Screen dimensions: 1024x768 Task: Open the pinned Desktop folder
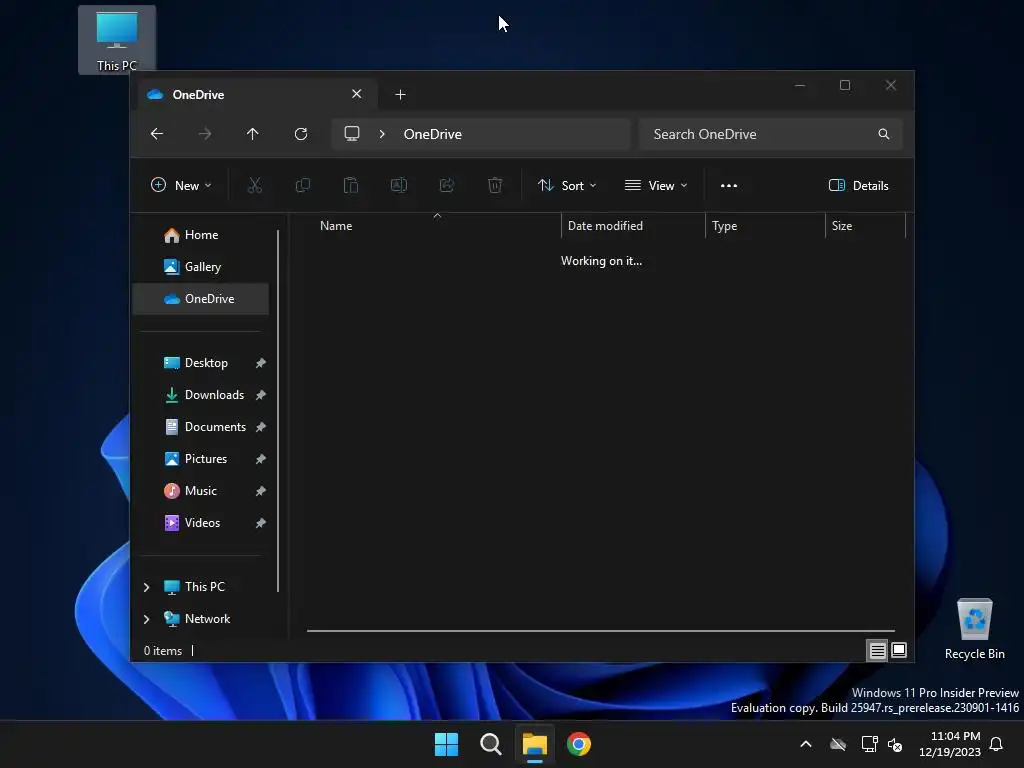201,363
